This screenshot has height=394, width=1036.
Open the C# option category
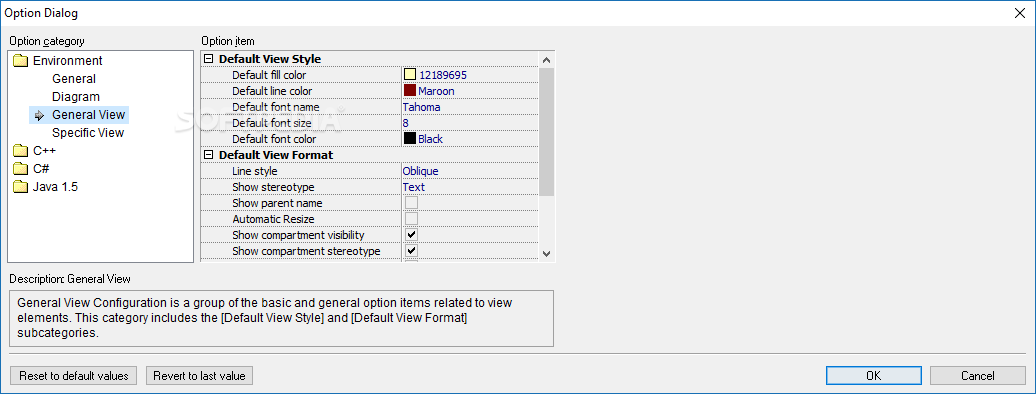point(41,169)
